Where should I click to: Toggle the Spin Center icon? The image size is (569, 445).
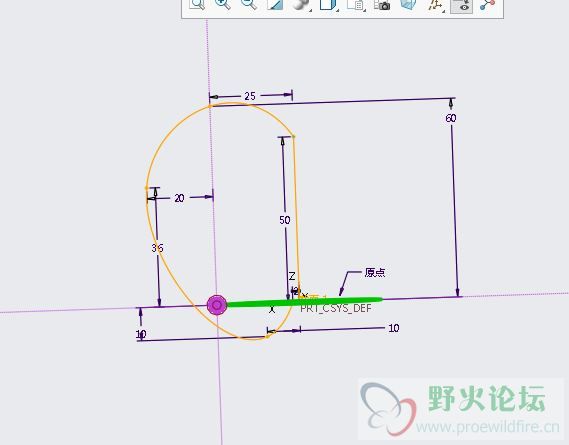pos(487,4)
